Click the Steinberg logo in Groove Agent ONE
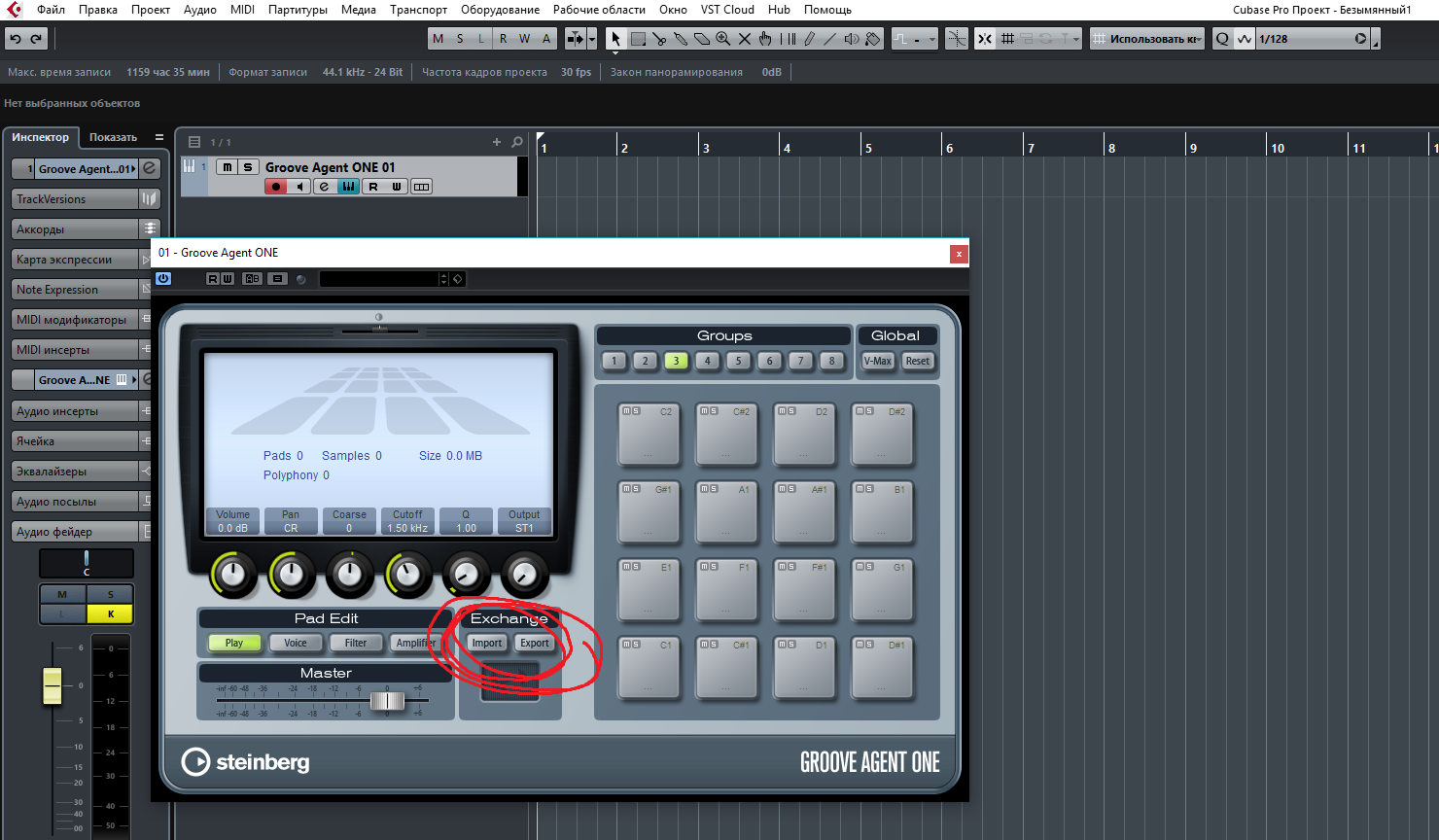The width and height of the screenshot is (1439, 840). point(246,762)
